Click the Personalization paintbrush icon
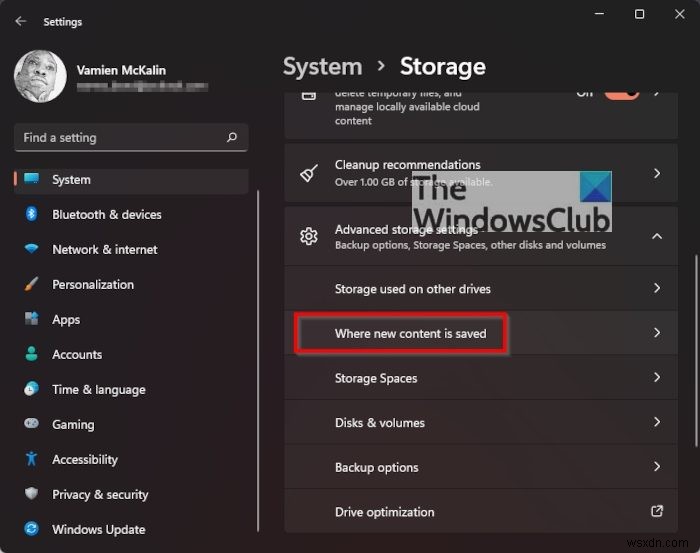700x553 pixels. point(31,284)
